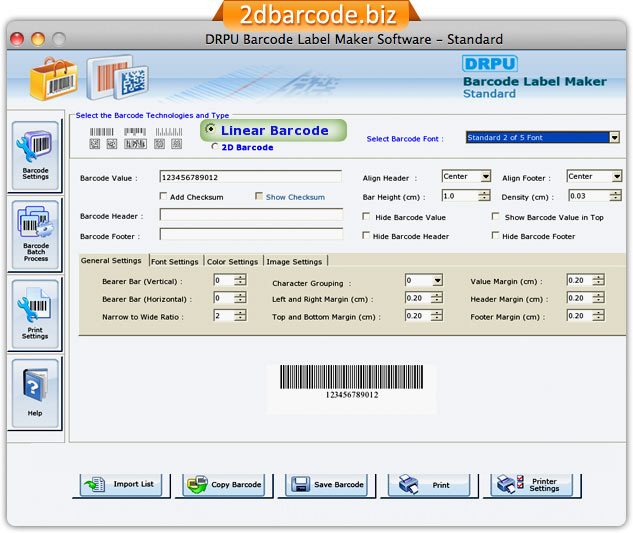Adjust Bearer Bar (Horizontal) stepper
This screenshot has width=633, height=533.
(240, 298)
